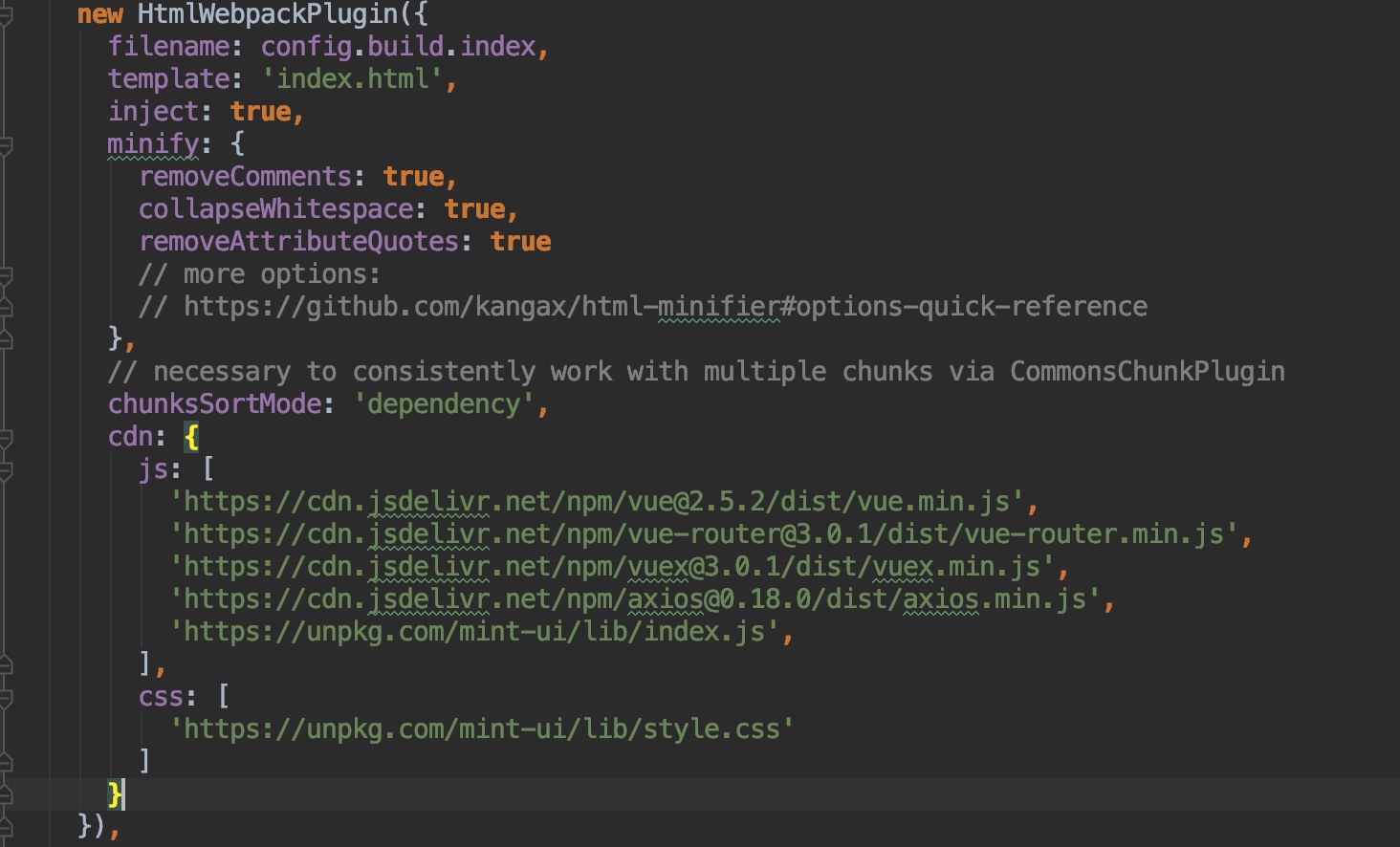Click the 'new' keyword
The height and width of the screenshot is (847, 1400).
point(99,14)
